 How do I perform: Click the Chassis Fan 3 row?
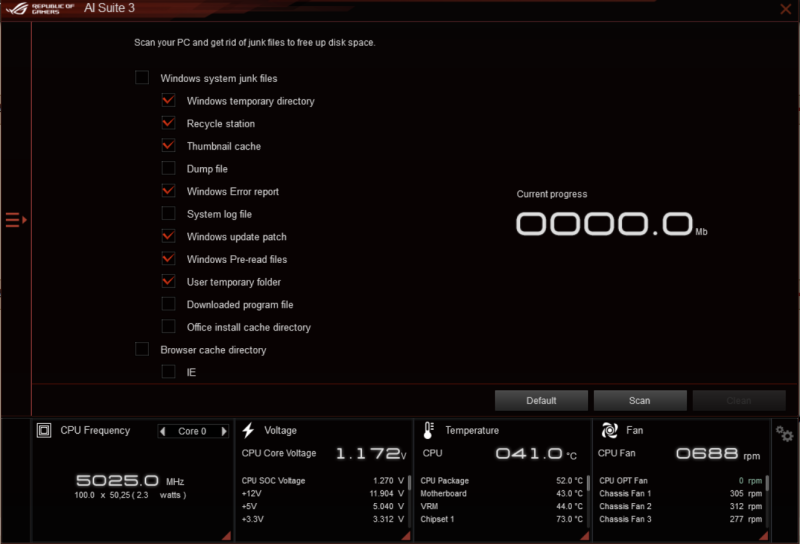681,519
